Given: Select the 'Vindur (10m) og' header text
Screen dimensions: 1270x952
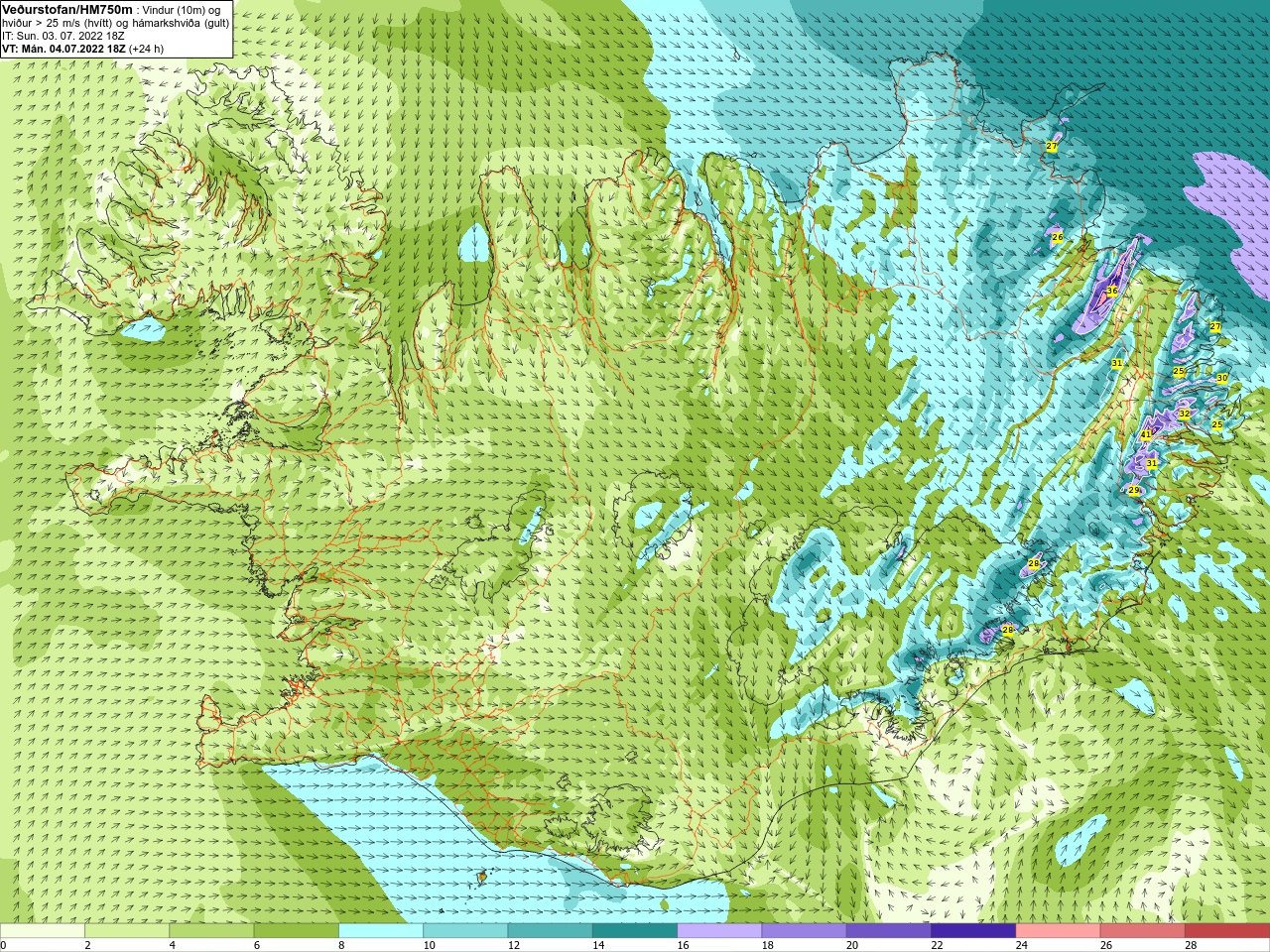Looking at the screenshot, I should (x=182, y=10).
